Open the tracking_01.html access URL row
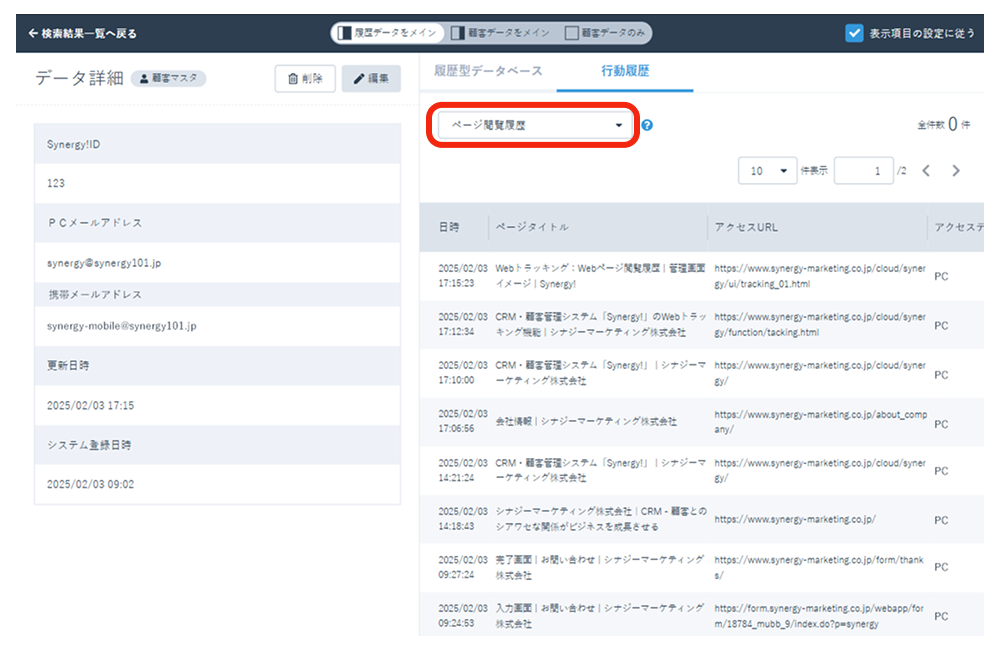The height and width of the screenshot is (645, 1000). point(818,276)
